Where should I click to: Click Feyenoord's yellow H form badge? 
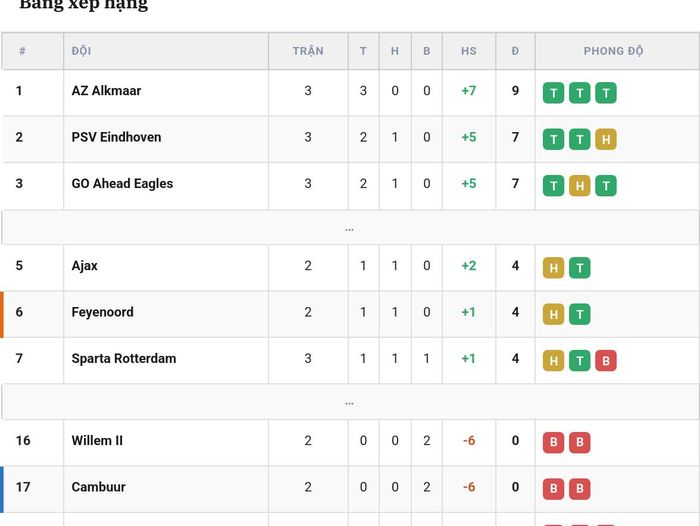tap(553, 314)
